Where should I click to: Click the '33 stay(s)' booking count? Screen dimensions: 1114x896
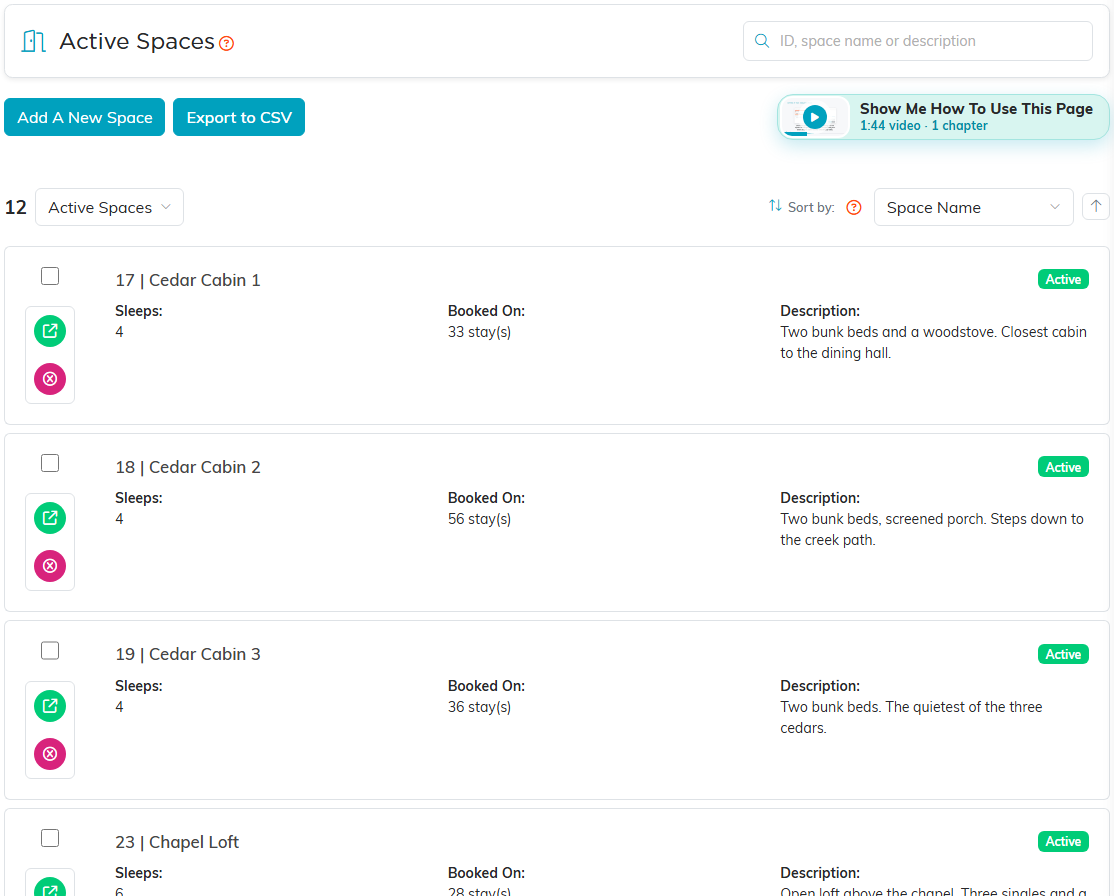tap(480, 332)
